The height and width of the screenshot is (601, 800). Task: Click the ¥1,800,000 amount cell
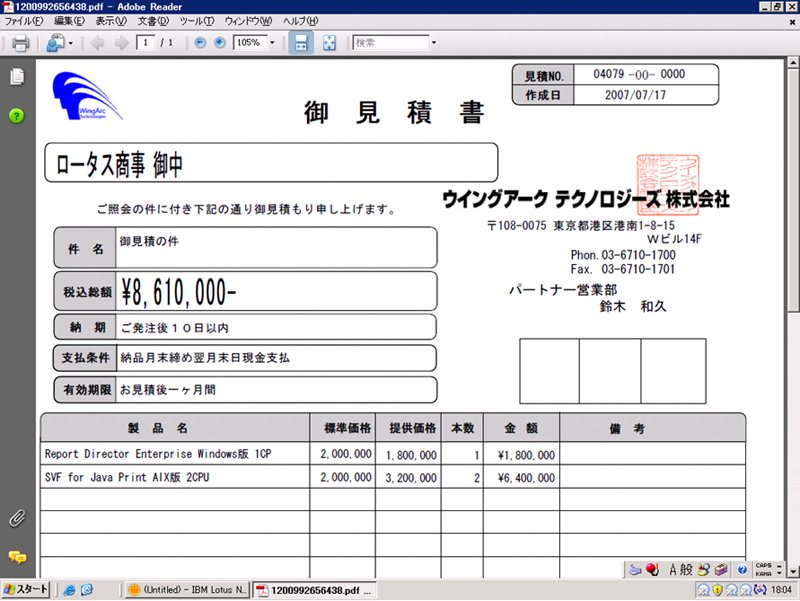point(521,455)
